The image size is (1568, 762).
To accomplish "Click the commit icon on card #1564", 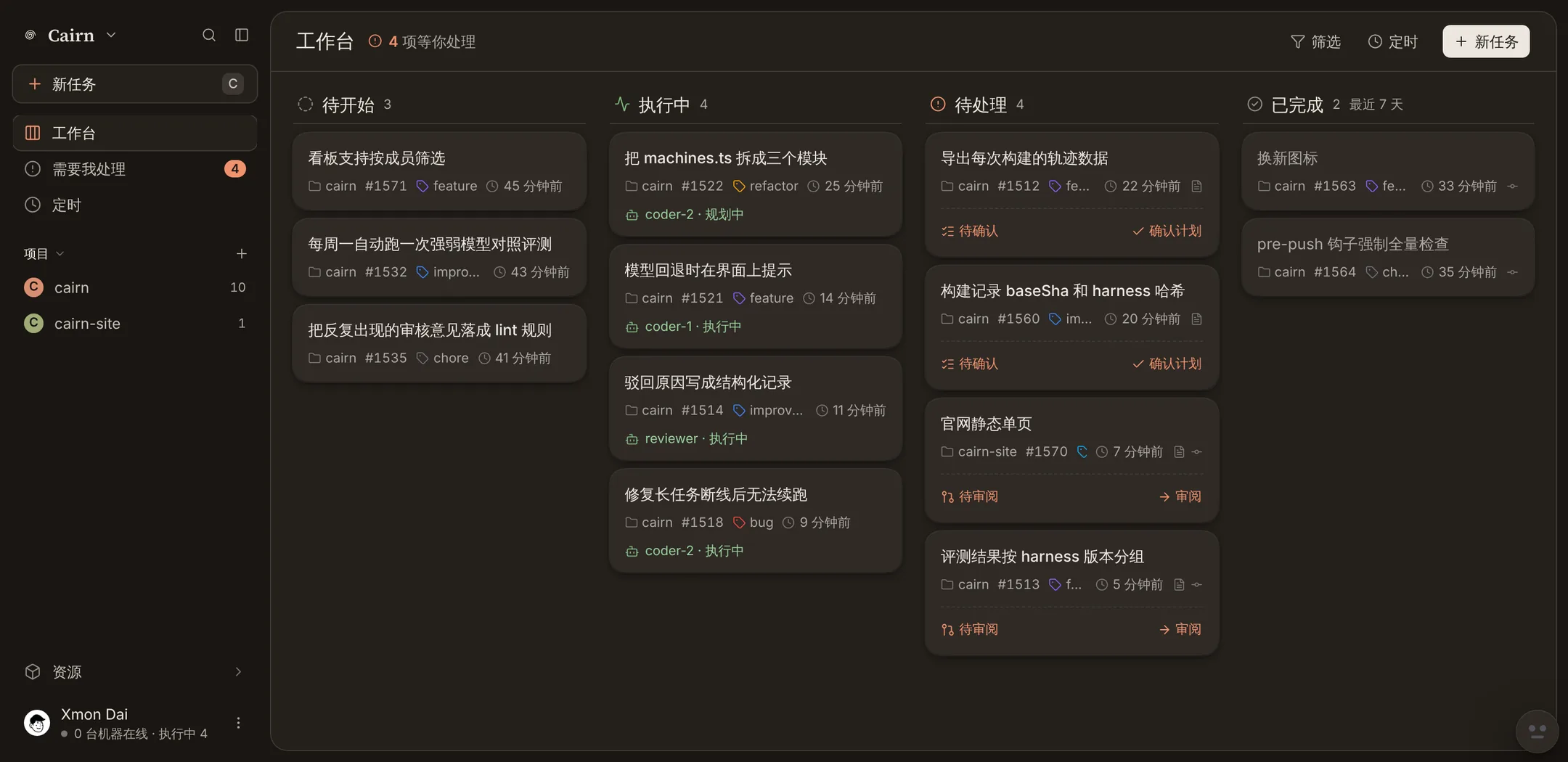I will 1513,272.
